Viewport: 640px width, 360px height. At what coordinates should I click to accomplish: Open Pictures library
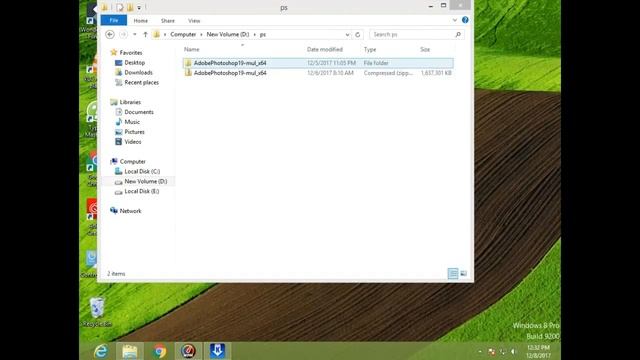point(134,132)
